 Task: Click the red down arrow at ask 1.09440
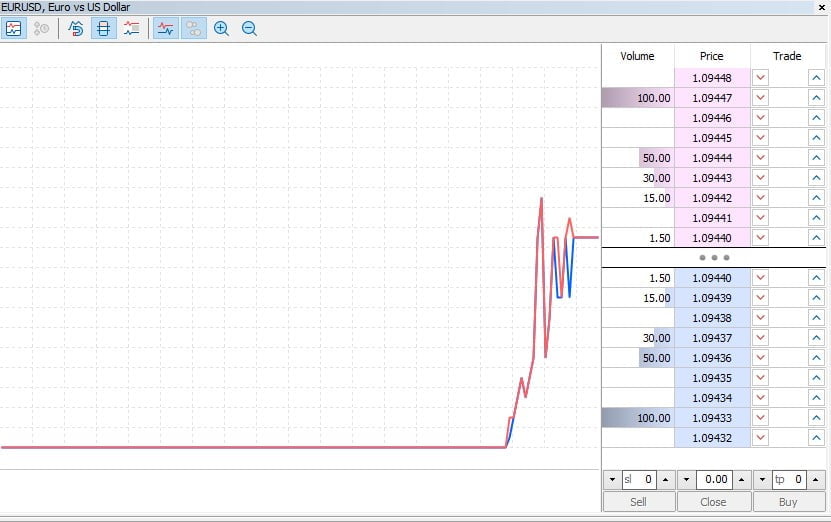(761, 238)
